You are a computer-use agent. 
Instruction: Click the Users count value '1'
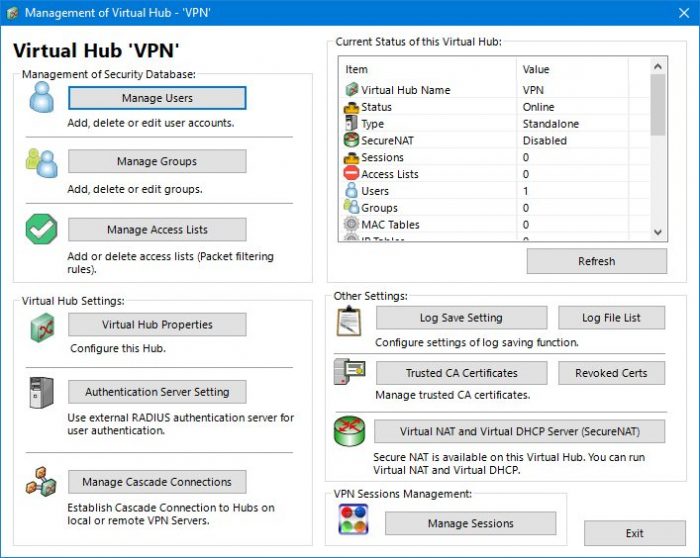click(x=525, y=191)
